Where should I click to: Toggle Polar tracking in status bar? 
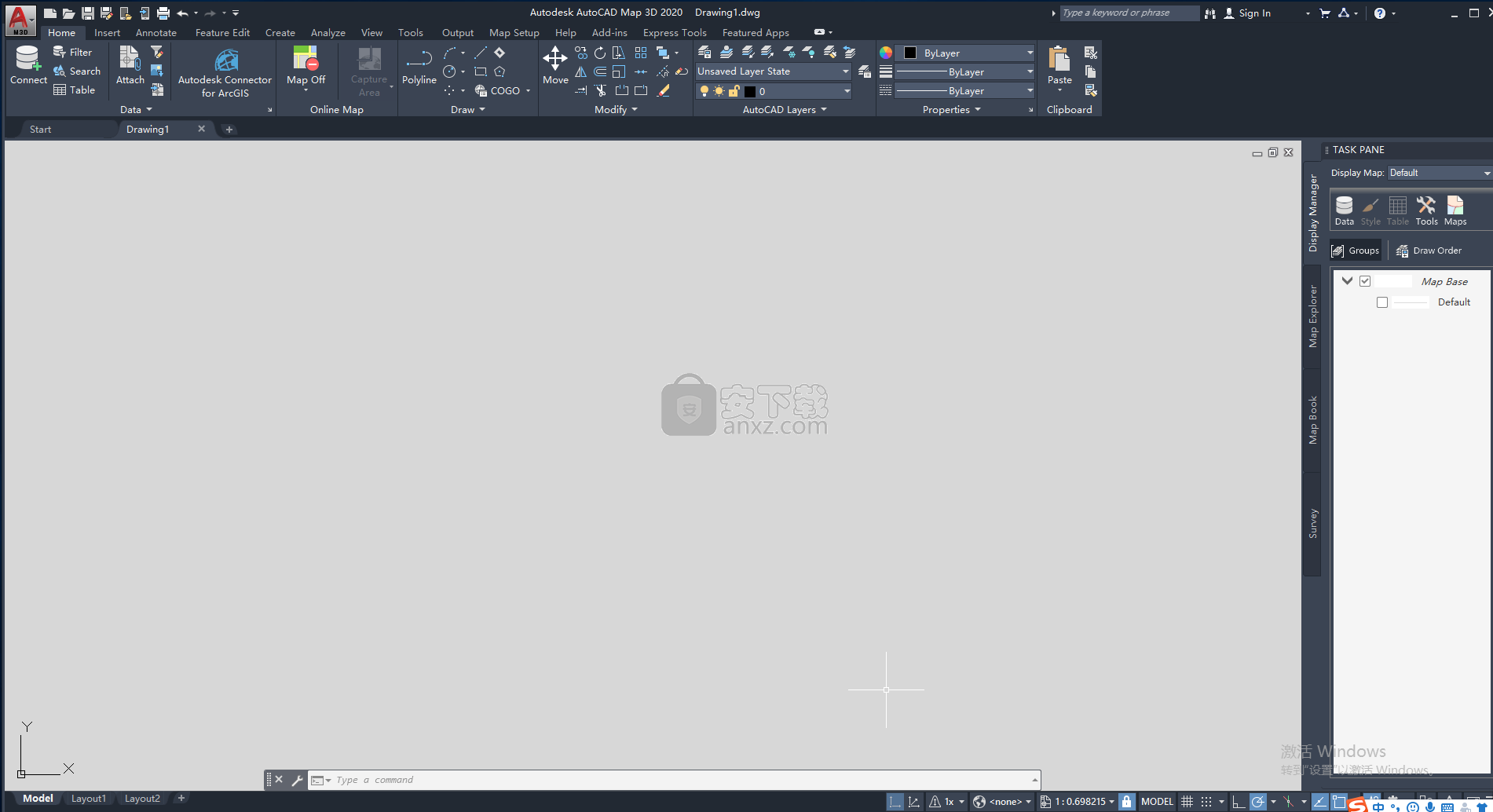tap(1257, 802)
